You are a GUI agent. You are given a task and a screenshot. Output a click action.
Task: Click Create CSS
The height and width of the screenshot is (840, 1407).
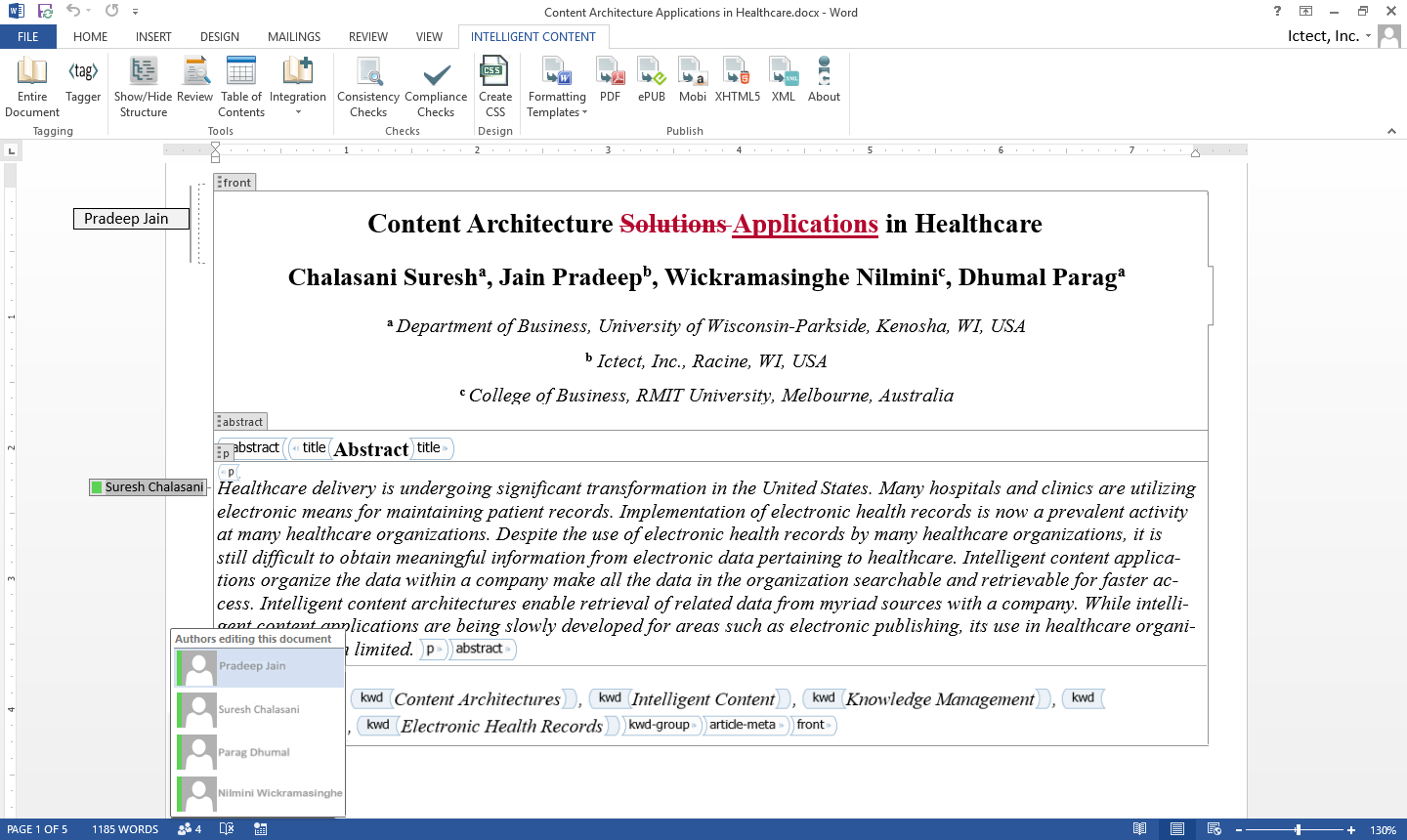click(x=495, y=87)
